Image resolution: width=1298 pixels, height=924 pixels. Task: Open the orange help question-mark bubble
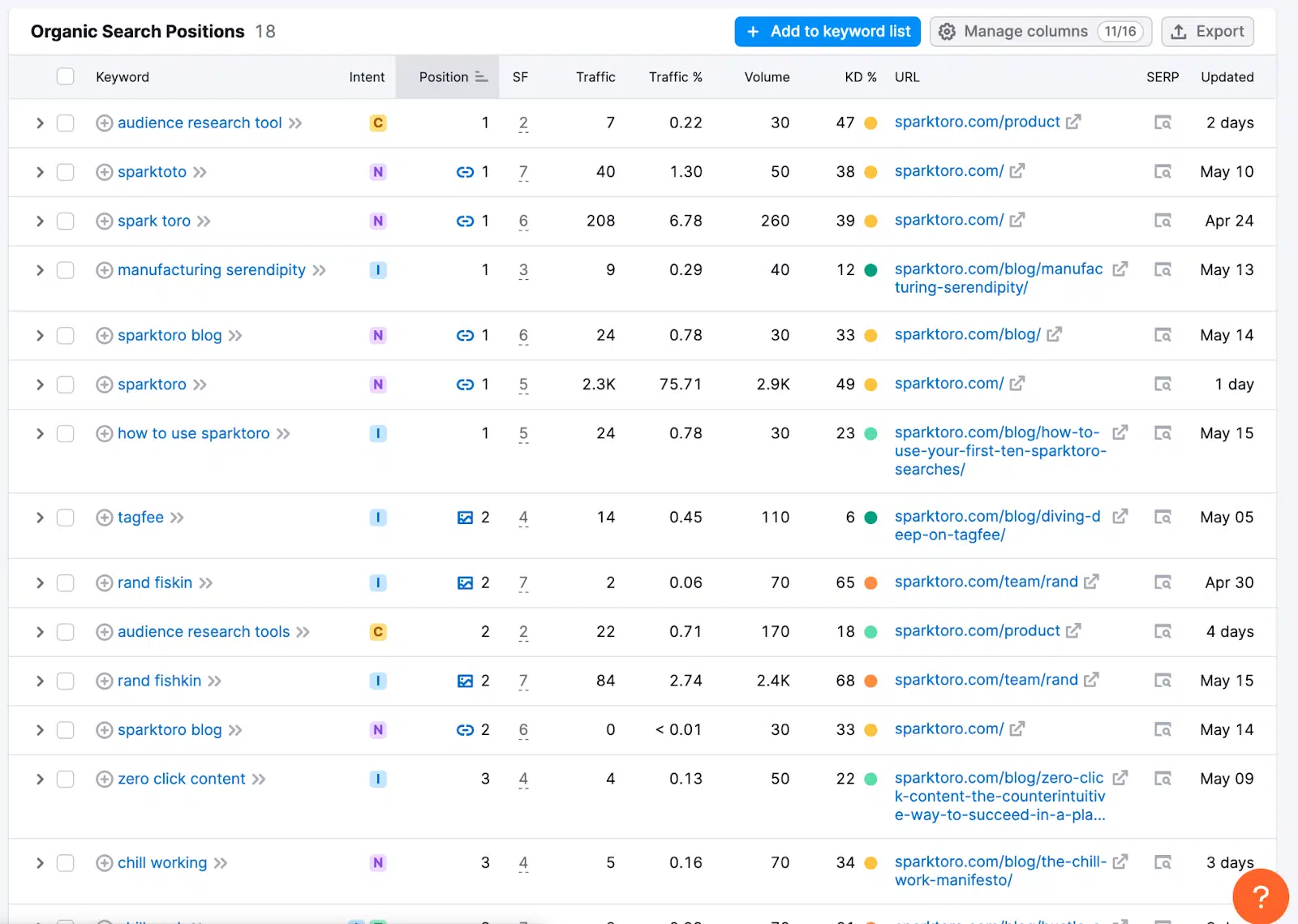click(1261, 896)
